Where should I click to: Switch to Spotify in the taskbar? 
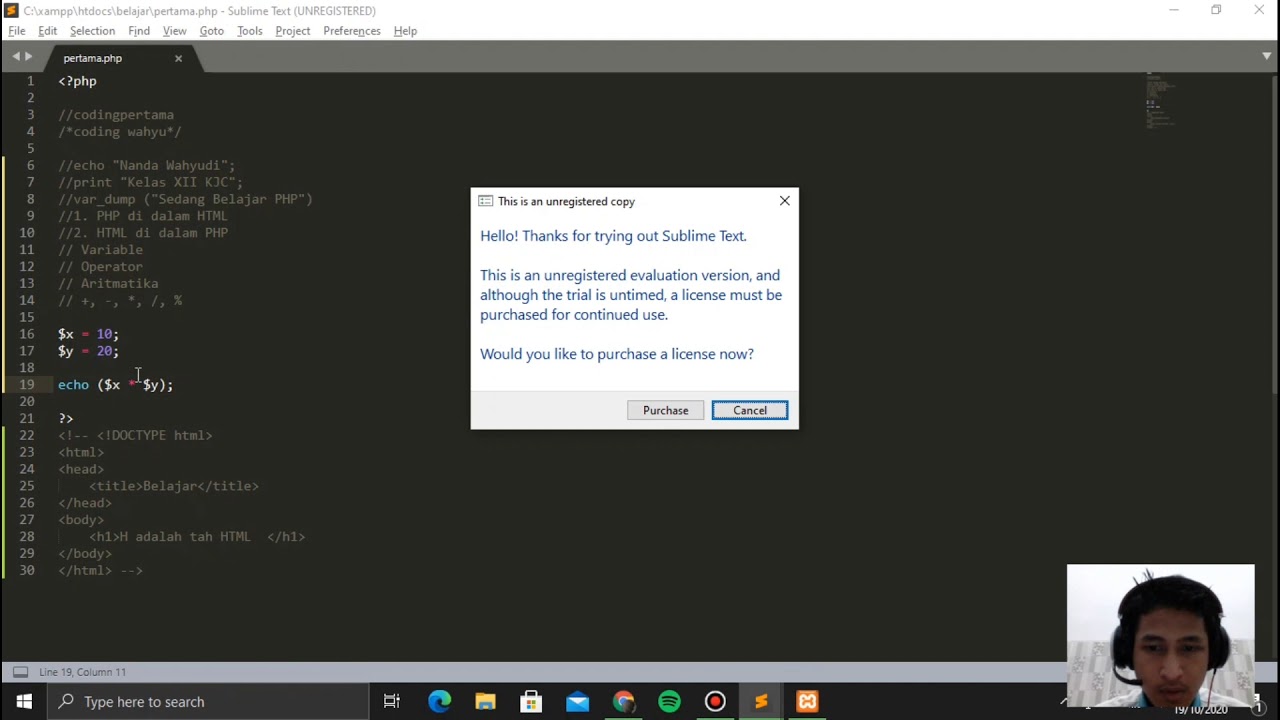[x=669, y=701]
